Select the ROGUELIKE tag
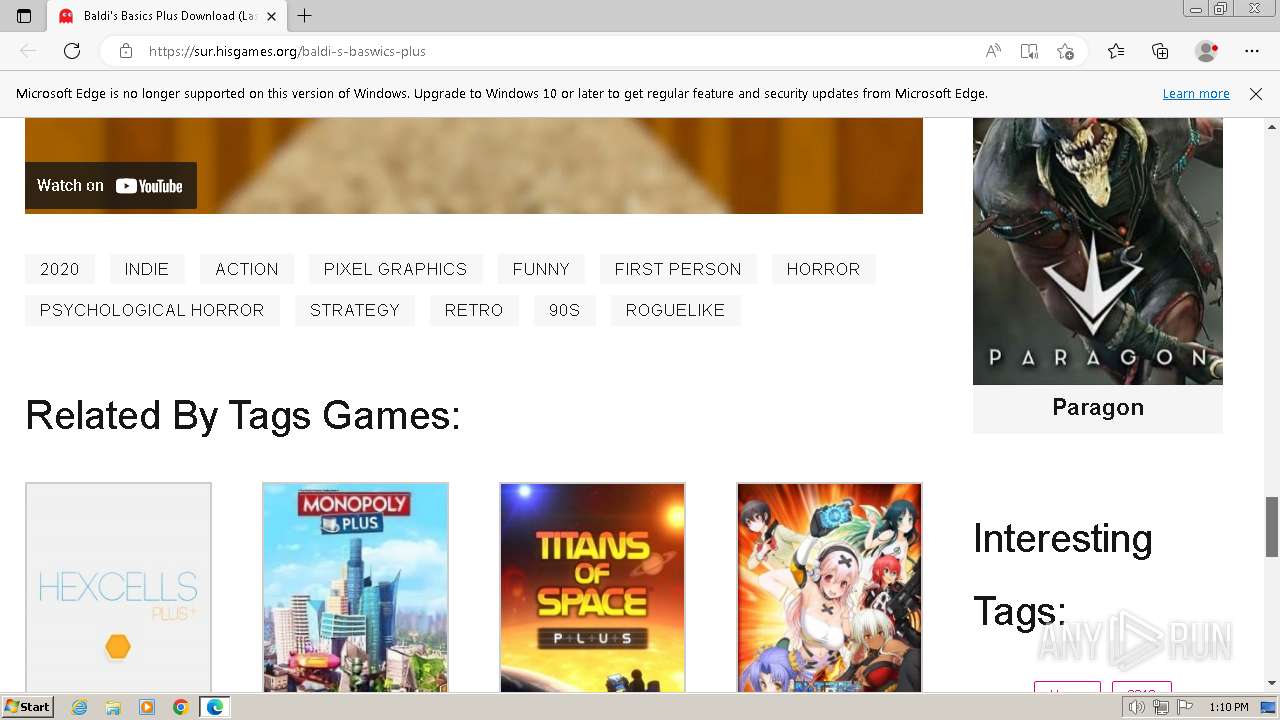The width and height of the screenshot is (1280, 720). [675, 310]
